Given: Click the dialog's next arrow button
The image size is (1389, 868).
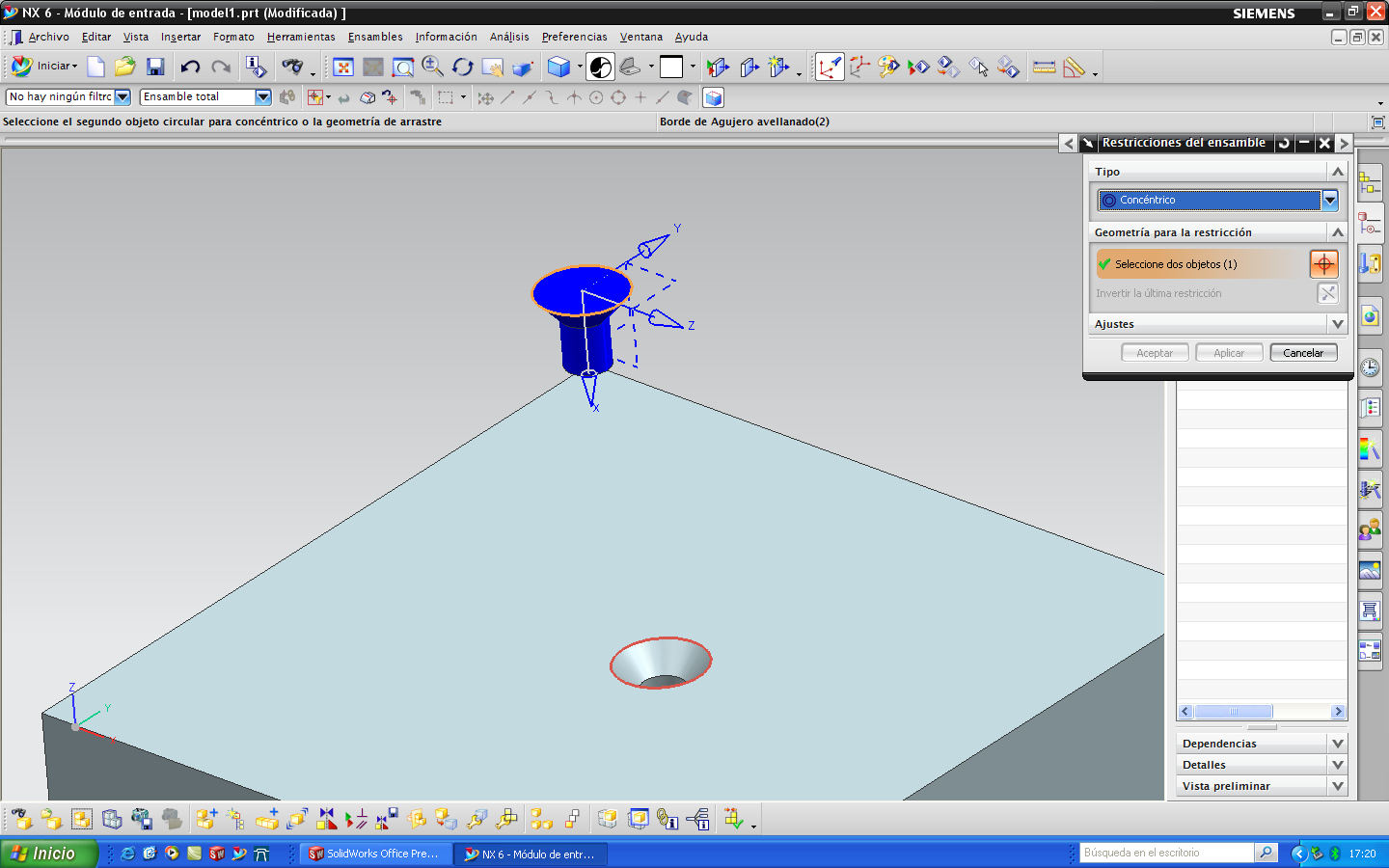Looking at the screenshot, I should pyautogui.click(x=1344, y=143).
